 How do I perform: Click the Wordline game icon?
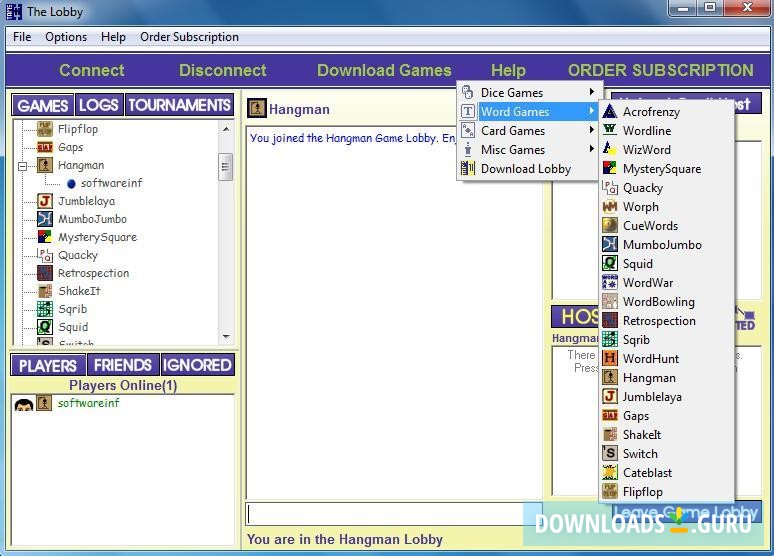pyautogui.click(x=610, y=130)
